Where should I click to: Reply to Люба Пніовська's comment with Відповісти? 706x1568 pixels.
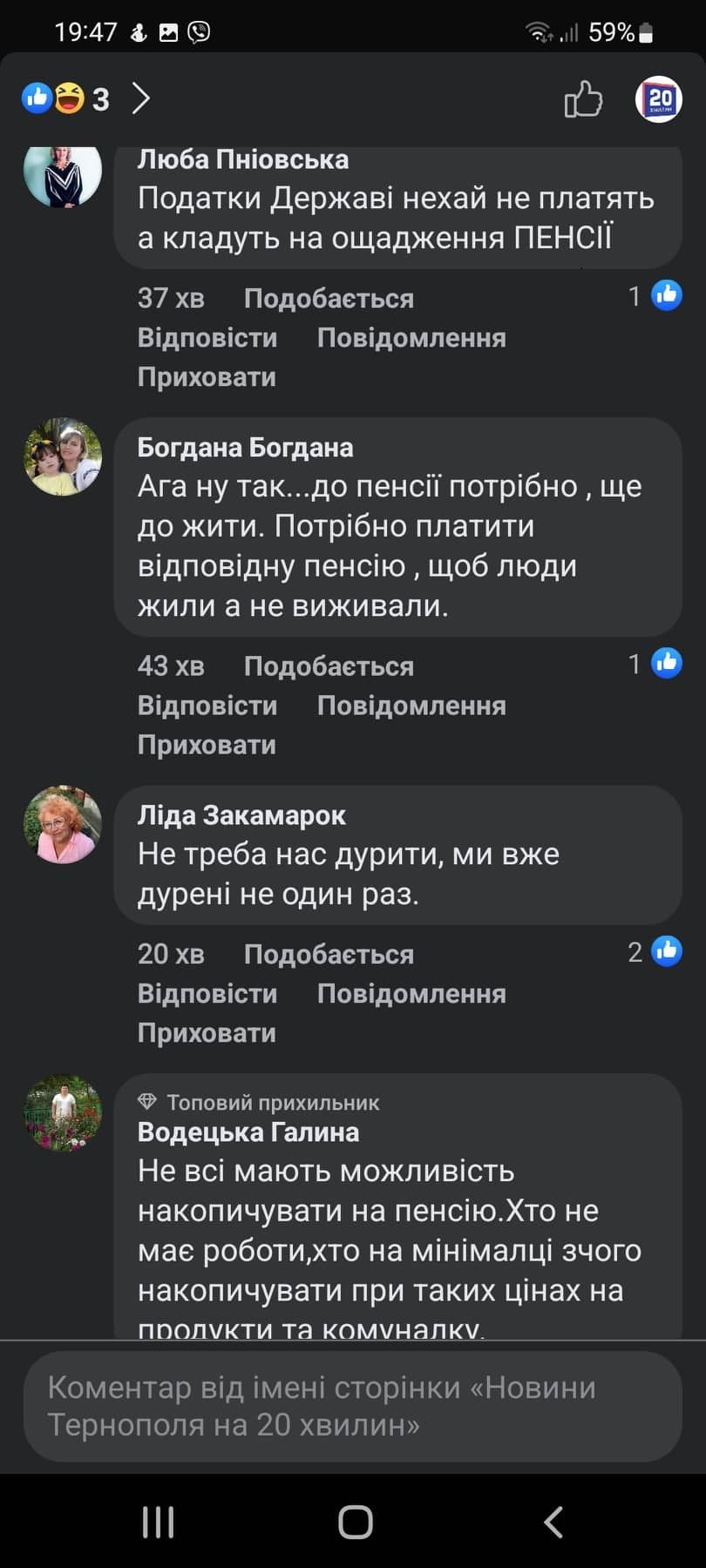(x=207, y=338)
